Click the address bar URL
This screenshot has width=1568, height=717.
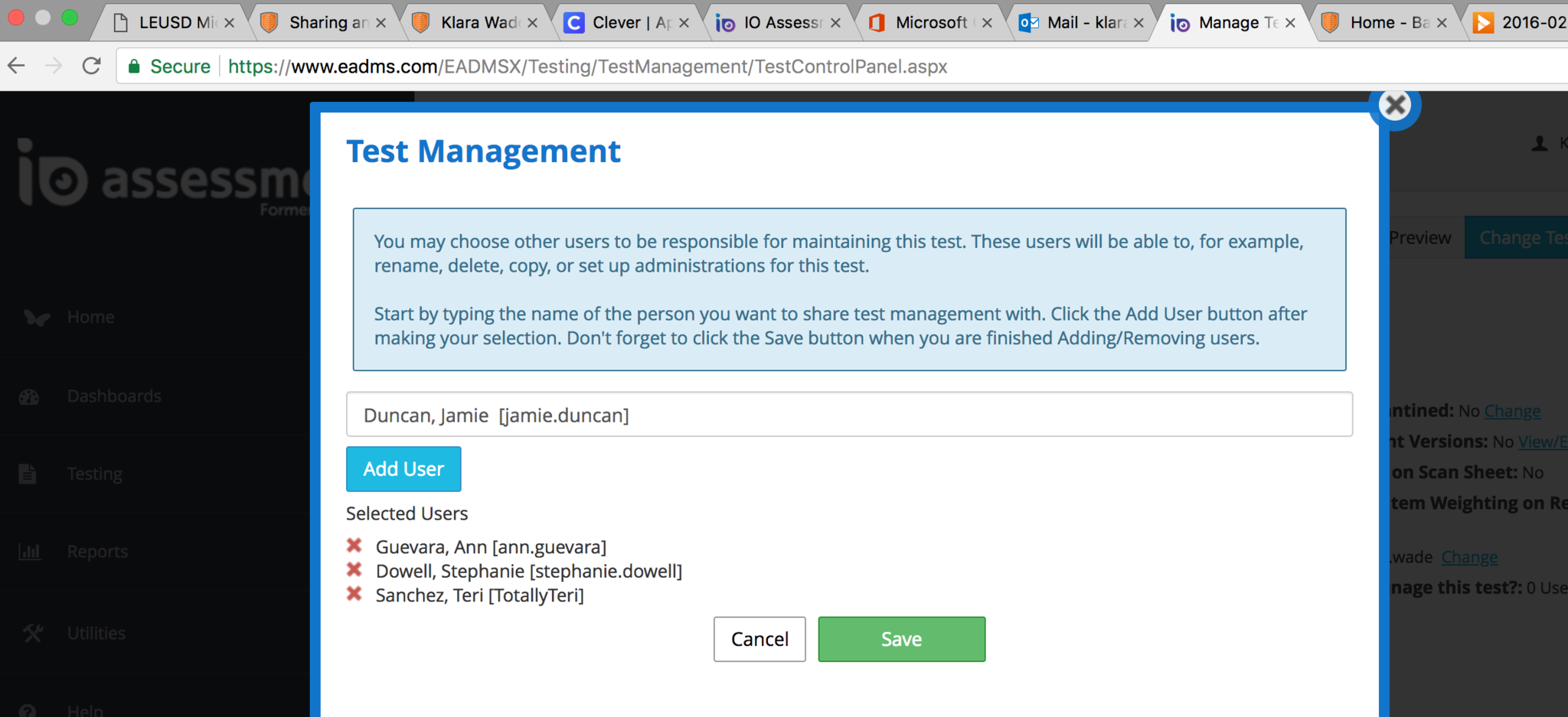587,67
